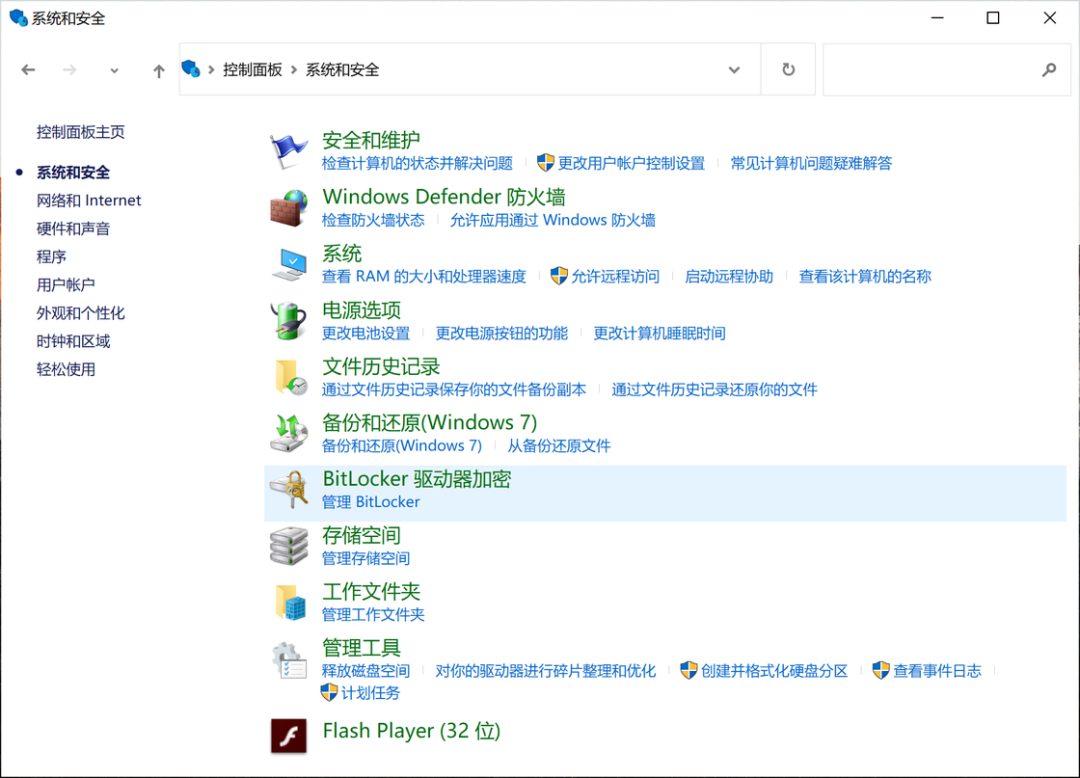
Task: Click the search magnifier icon
Action: (x=1049, y=70)
